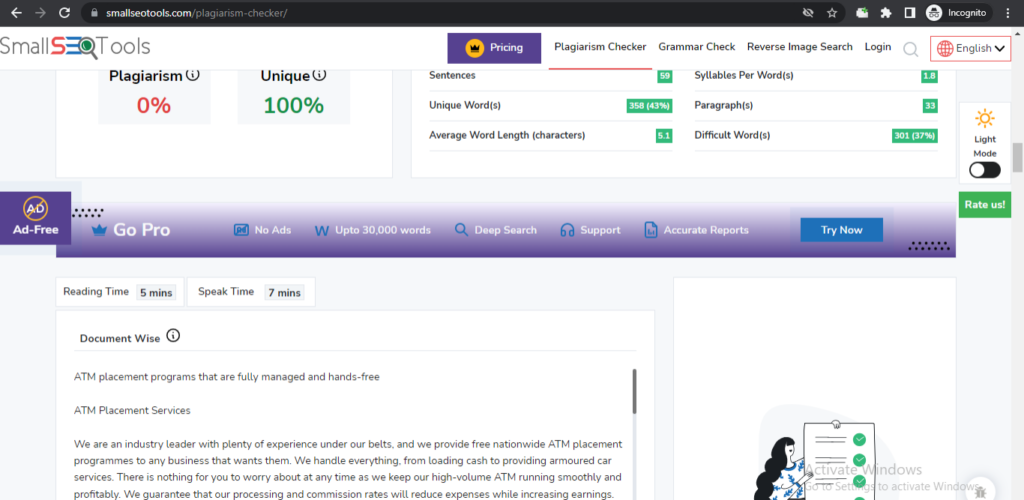The image size is (1024, 500).
Task: Reload the page with refresh icon
Action: click(64, 12)
